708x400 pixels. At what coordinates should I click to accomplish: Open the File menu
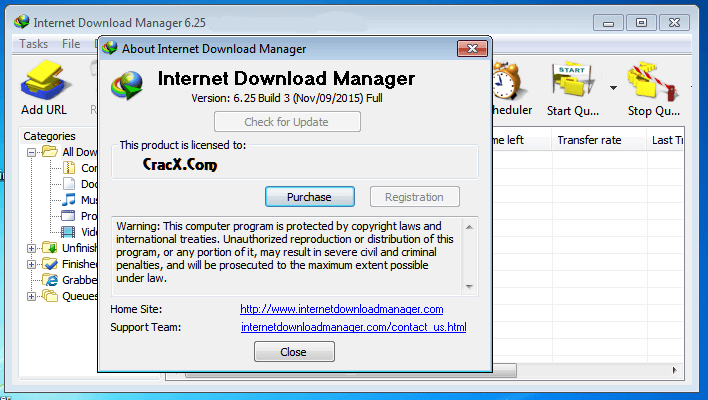pos(71,44)
